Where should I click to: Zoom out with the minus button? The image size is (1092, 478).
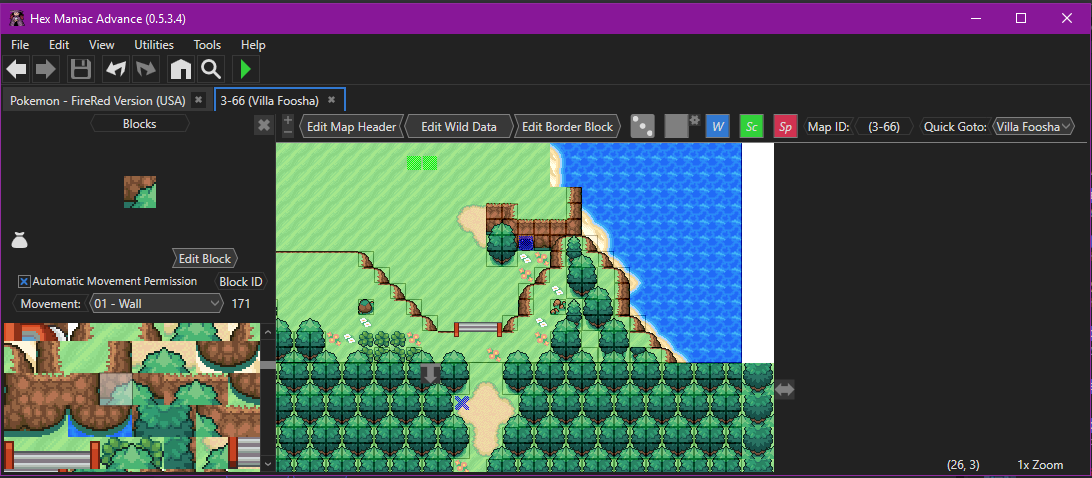[x=288, y=132]
